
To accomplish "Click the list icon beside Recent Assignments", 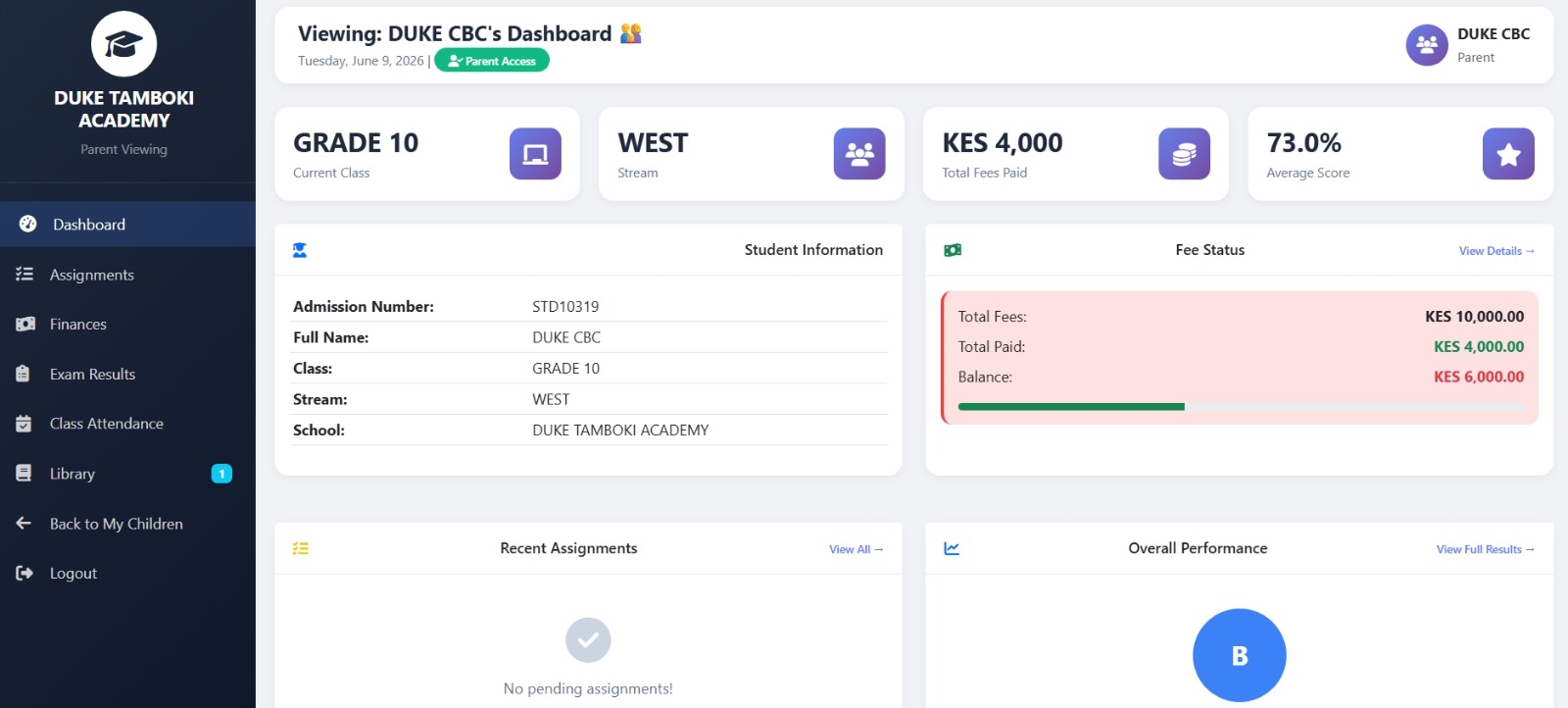I will [x=301, y=548].
